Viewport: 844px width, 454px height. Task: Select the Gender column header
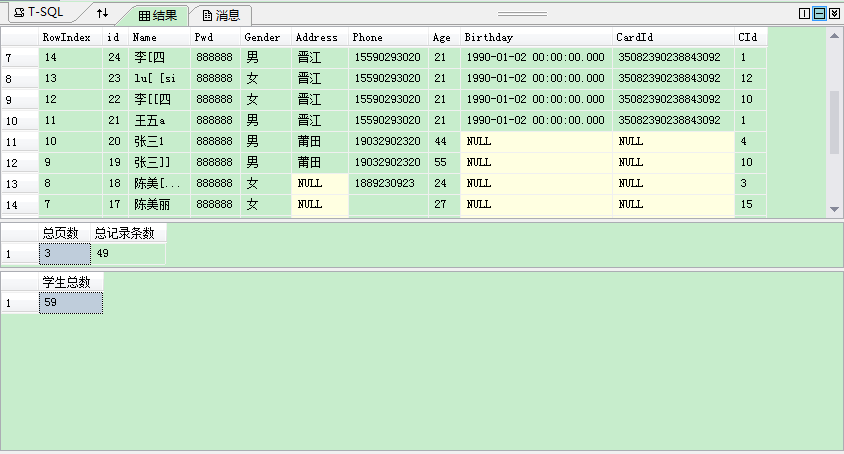(266, 37)
